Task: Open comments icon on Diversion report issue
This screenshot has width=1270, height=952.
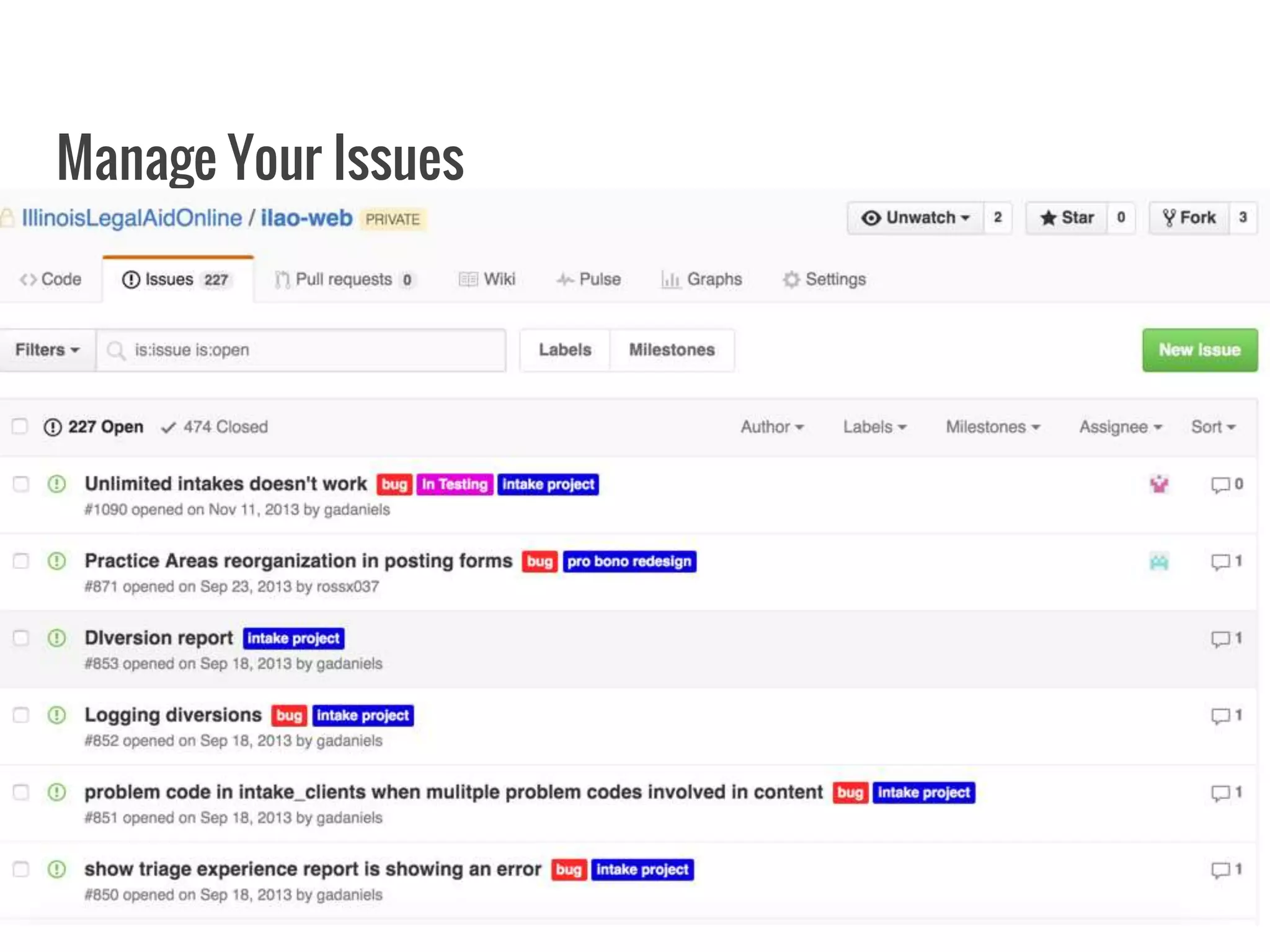Action: tap(1220, 639)
